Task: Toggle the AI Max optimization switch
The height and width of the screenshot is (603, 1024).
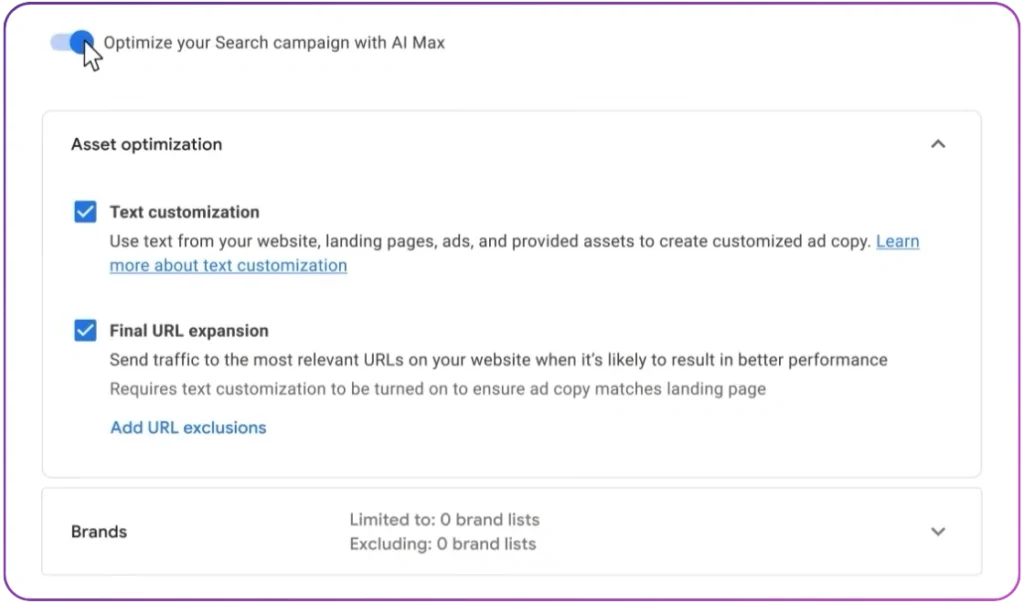Action: tap(73, 43)
